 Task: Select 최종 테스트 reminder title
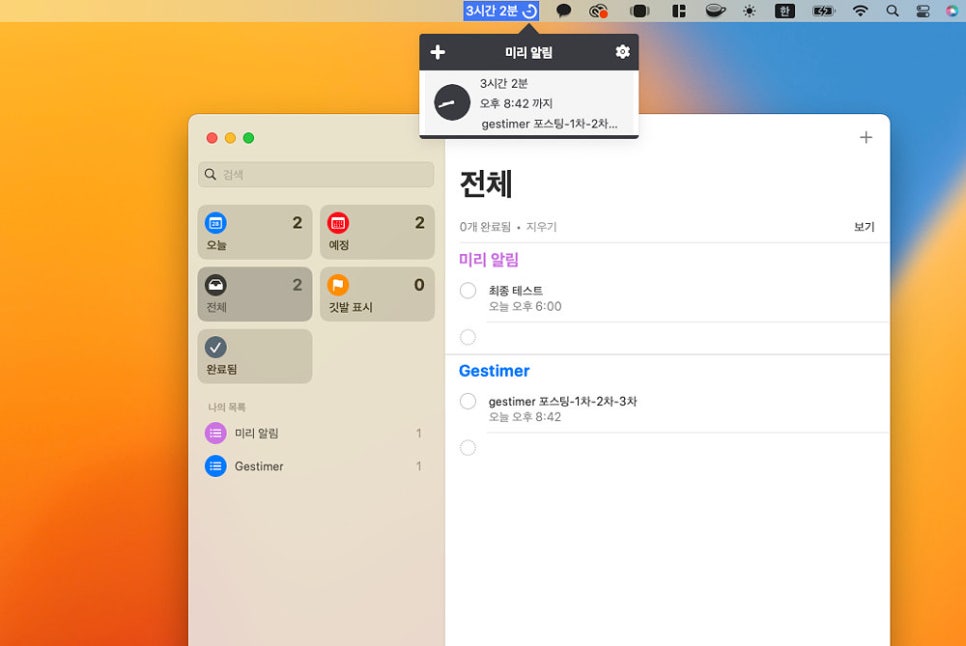tap(516, 291)
